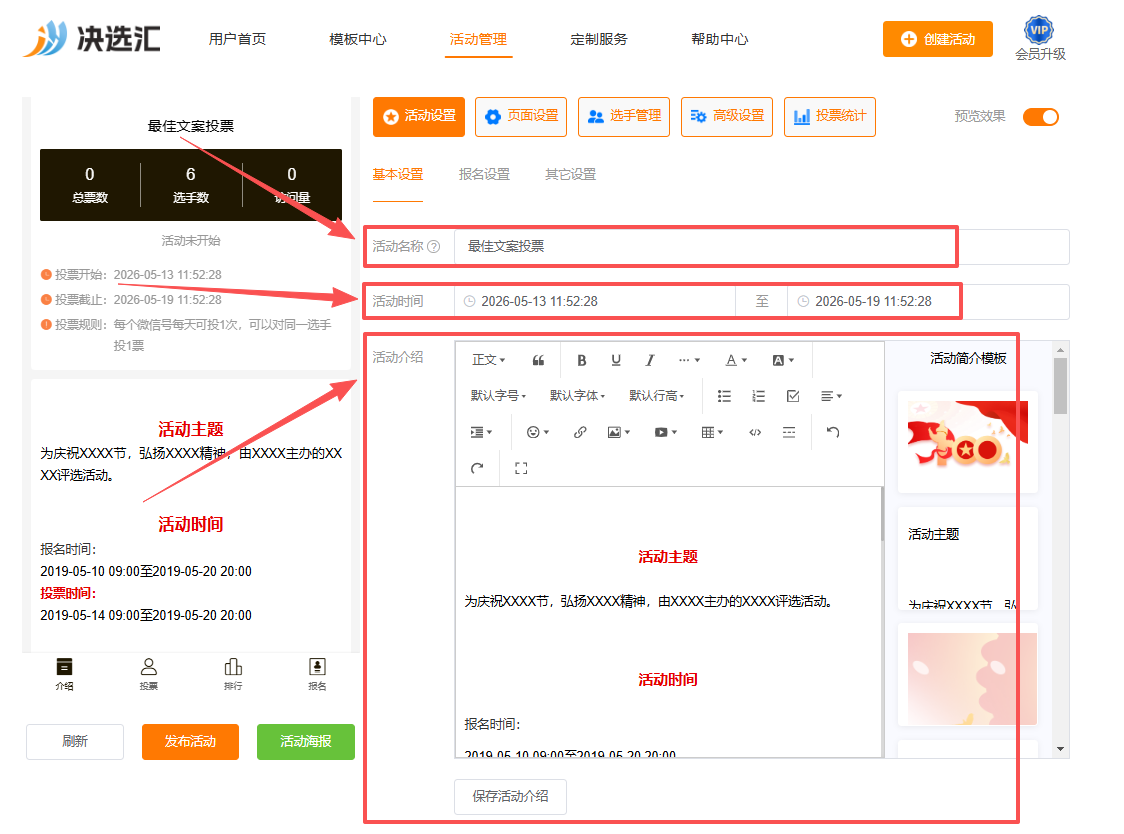Viewport: 1124px width, 834px height.
Task: Apply underline formatting
Action: point(616,360)
